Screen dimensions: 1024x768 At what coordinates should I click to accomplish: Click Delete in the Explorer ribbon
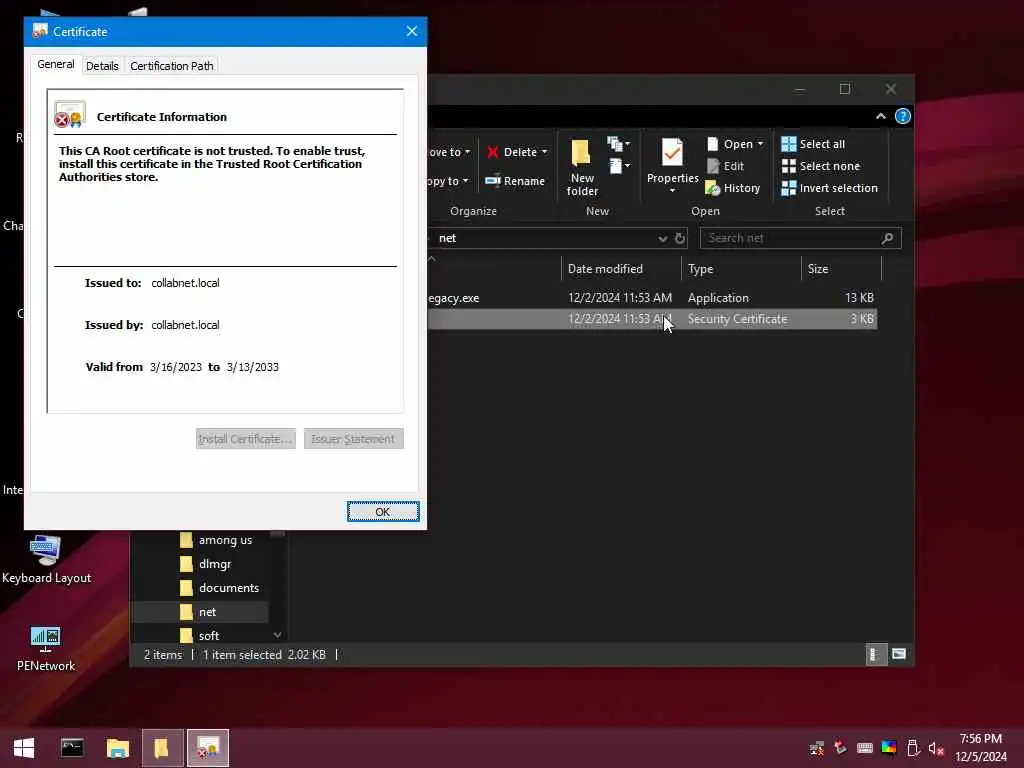pos(512,152)
